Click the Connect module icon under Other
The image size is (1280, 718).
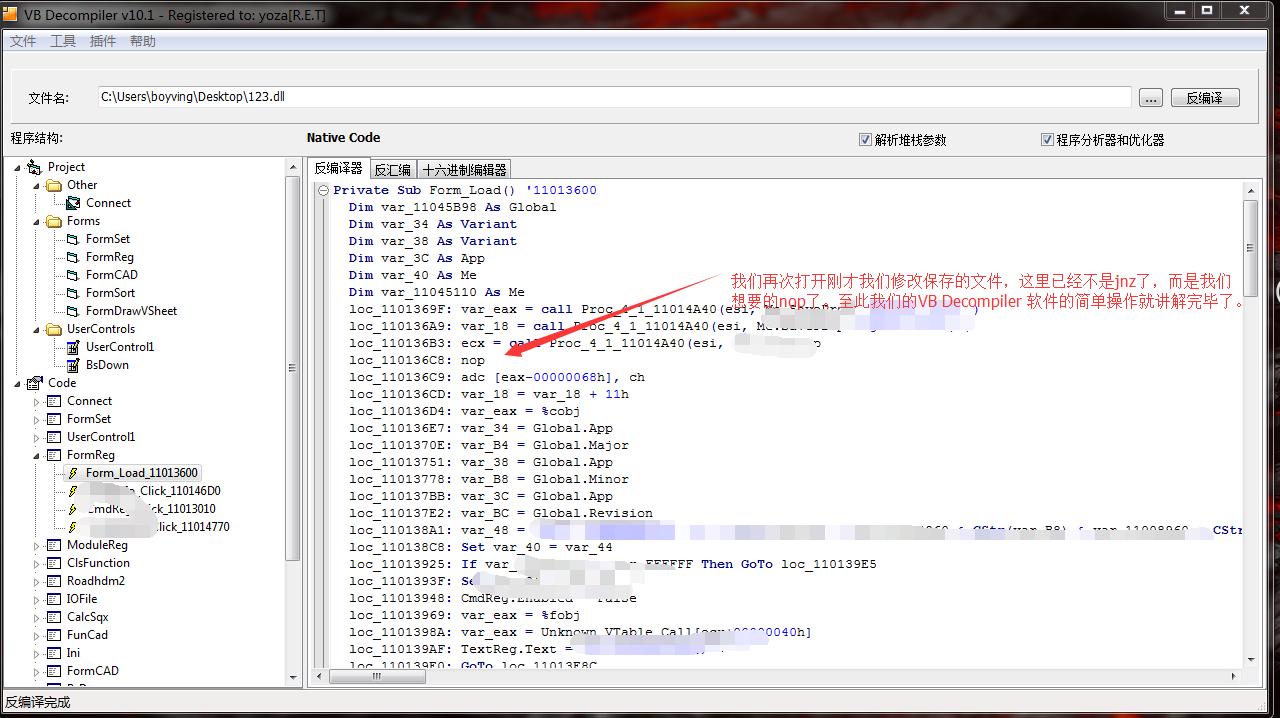pos(72,203)
